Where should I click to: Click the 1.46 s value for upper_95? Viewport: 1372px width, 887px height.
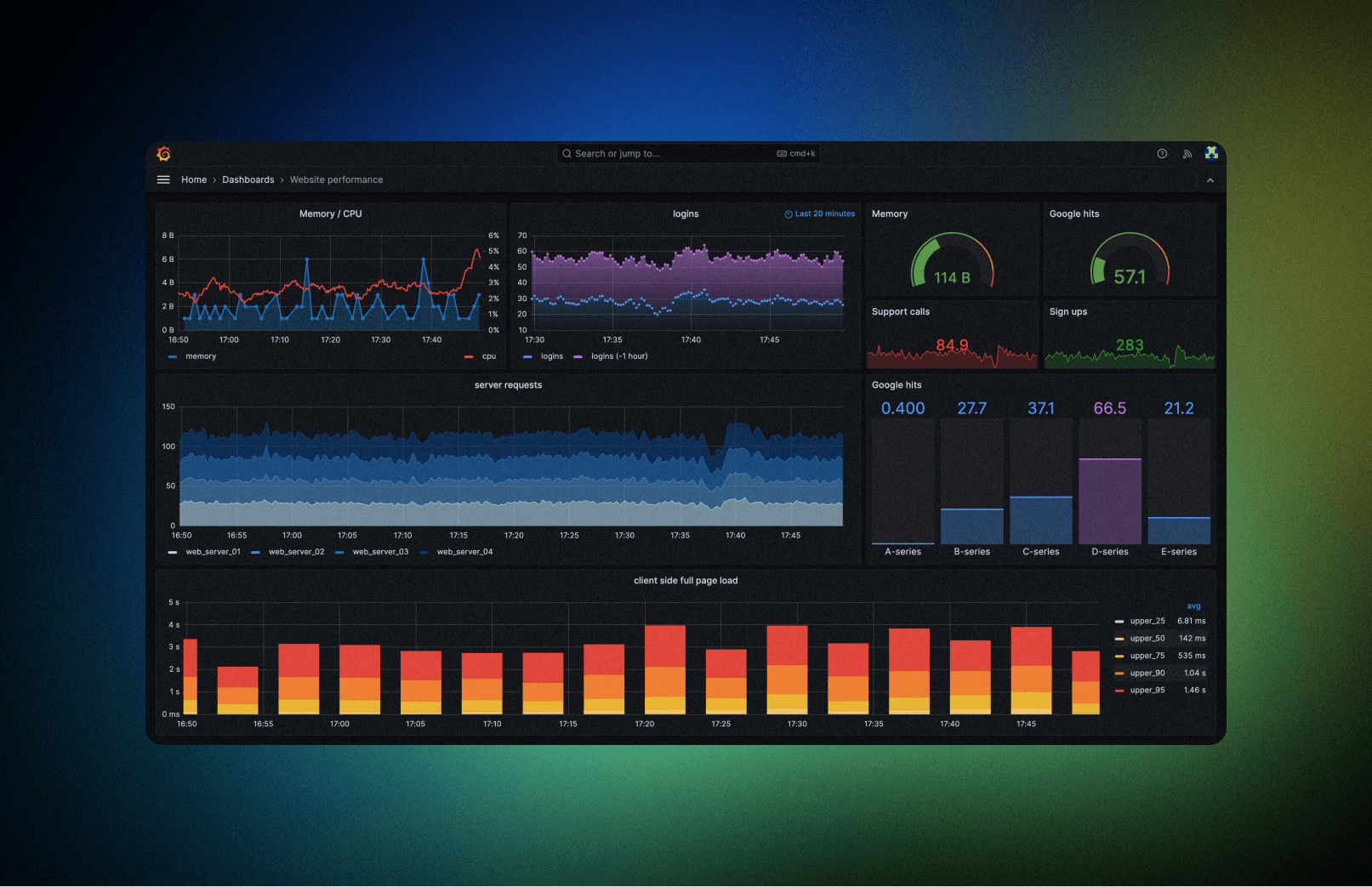pos(1194,691)
